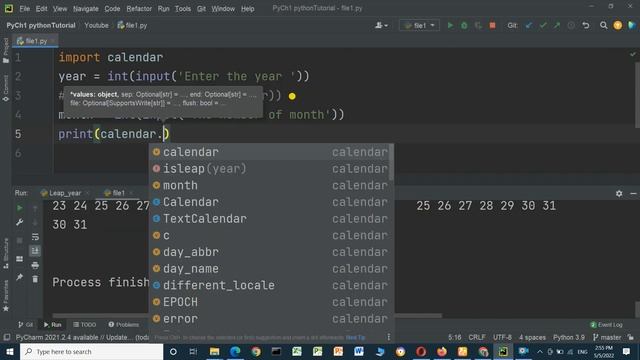Open Git branch 'master' popup
640x360 pixels.
pos(607,337)
